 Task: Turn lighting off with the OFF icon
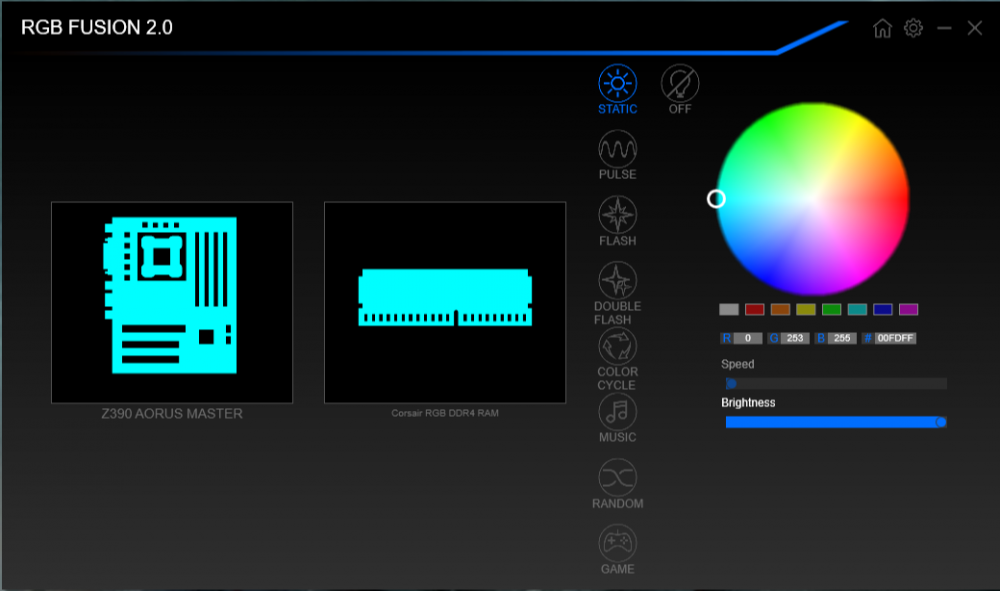680,84
